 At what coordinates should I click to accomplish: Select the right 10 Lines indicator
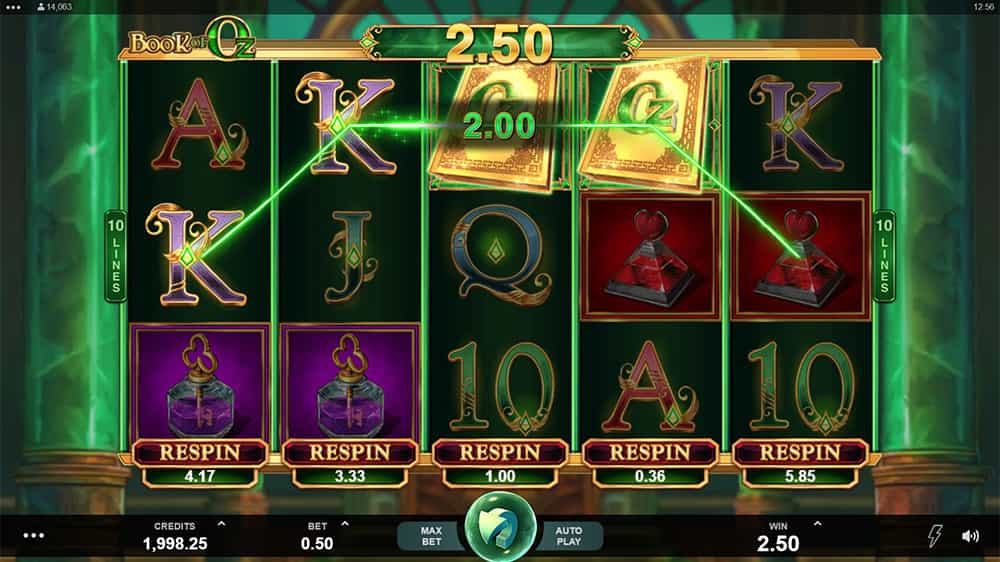click(x=884, y=256)
